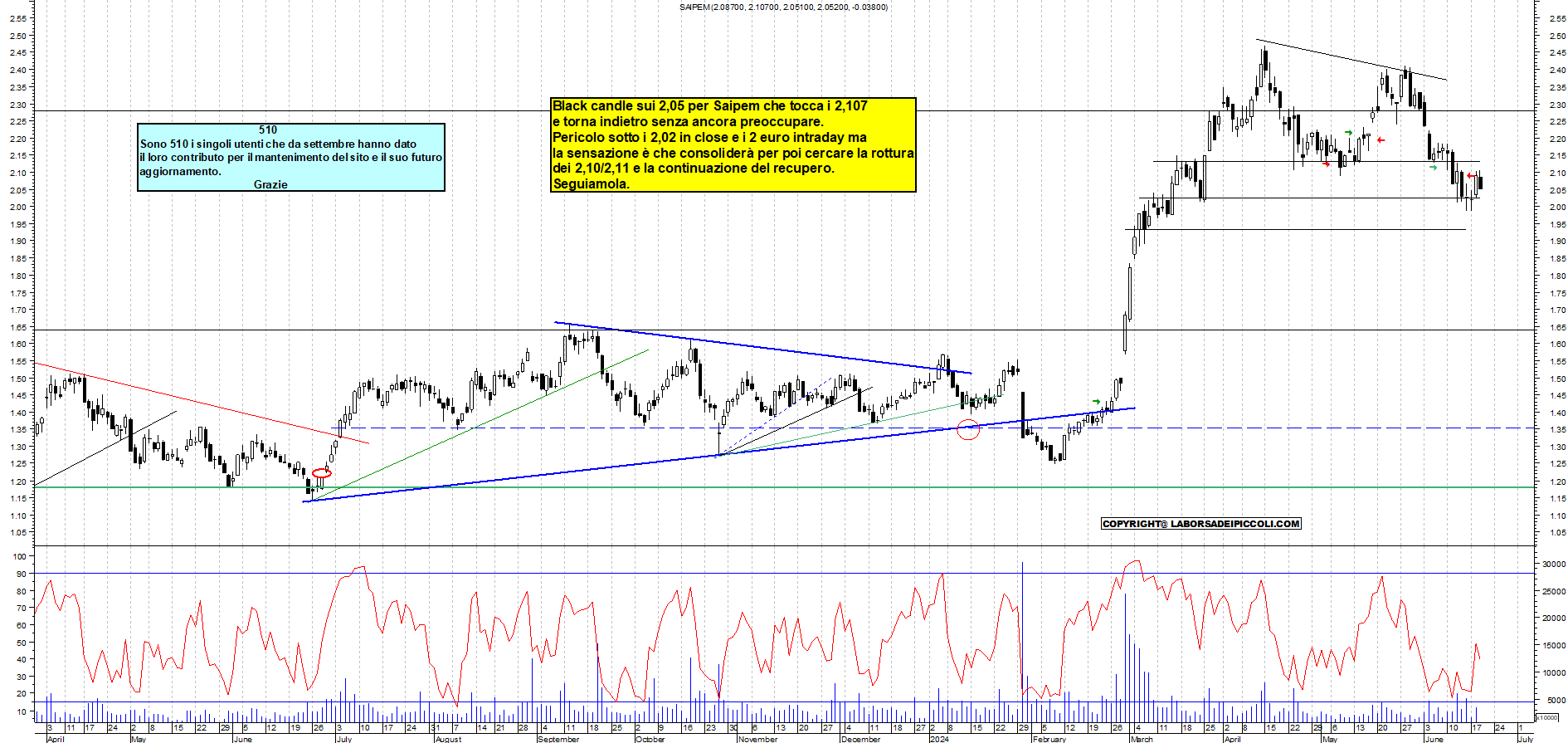This screenshot has width=1568, height=743.
Task: Click the 'March' month label on the time axis
Action: tap(1142, 739)
